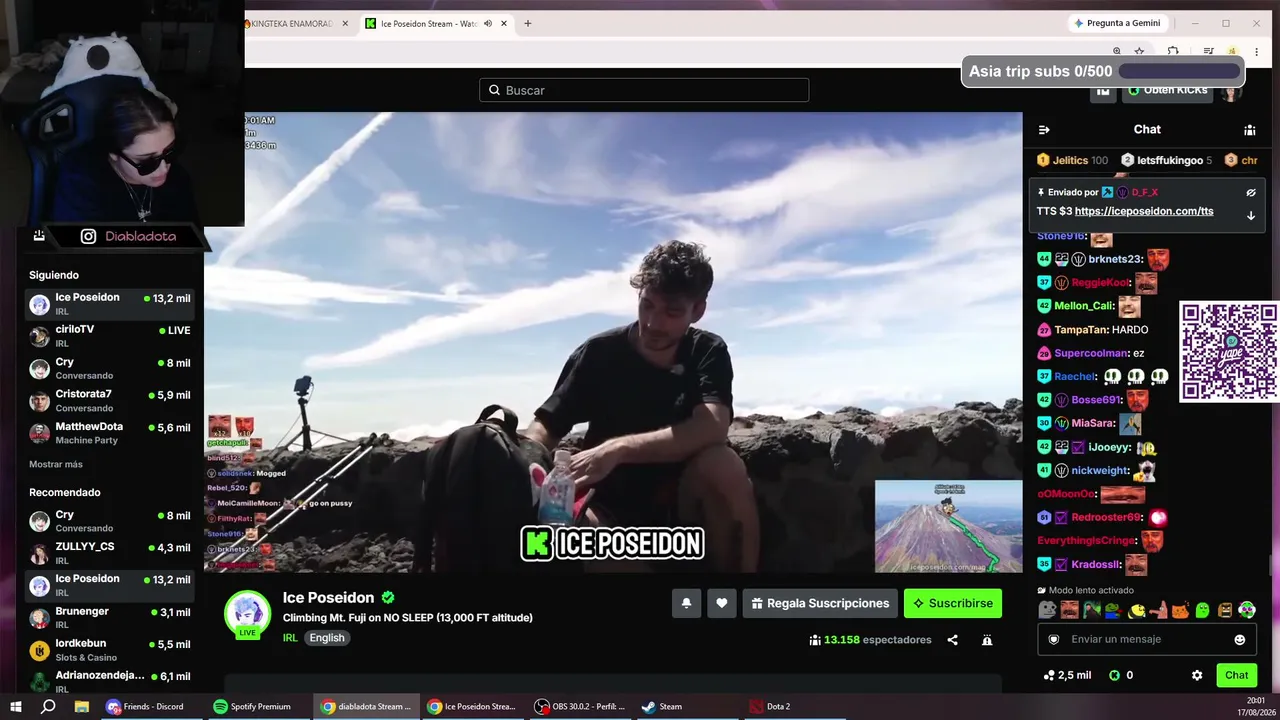Expand the pinned message with the down arrow
This screenshot has height=720, width=1280.
coord(1250,215)
